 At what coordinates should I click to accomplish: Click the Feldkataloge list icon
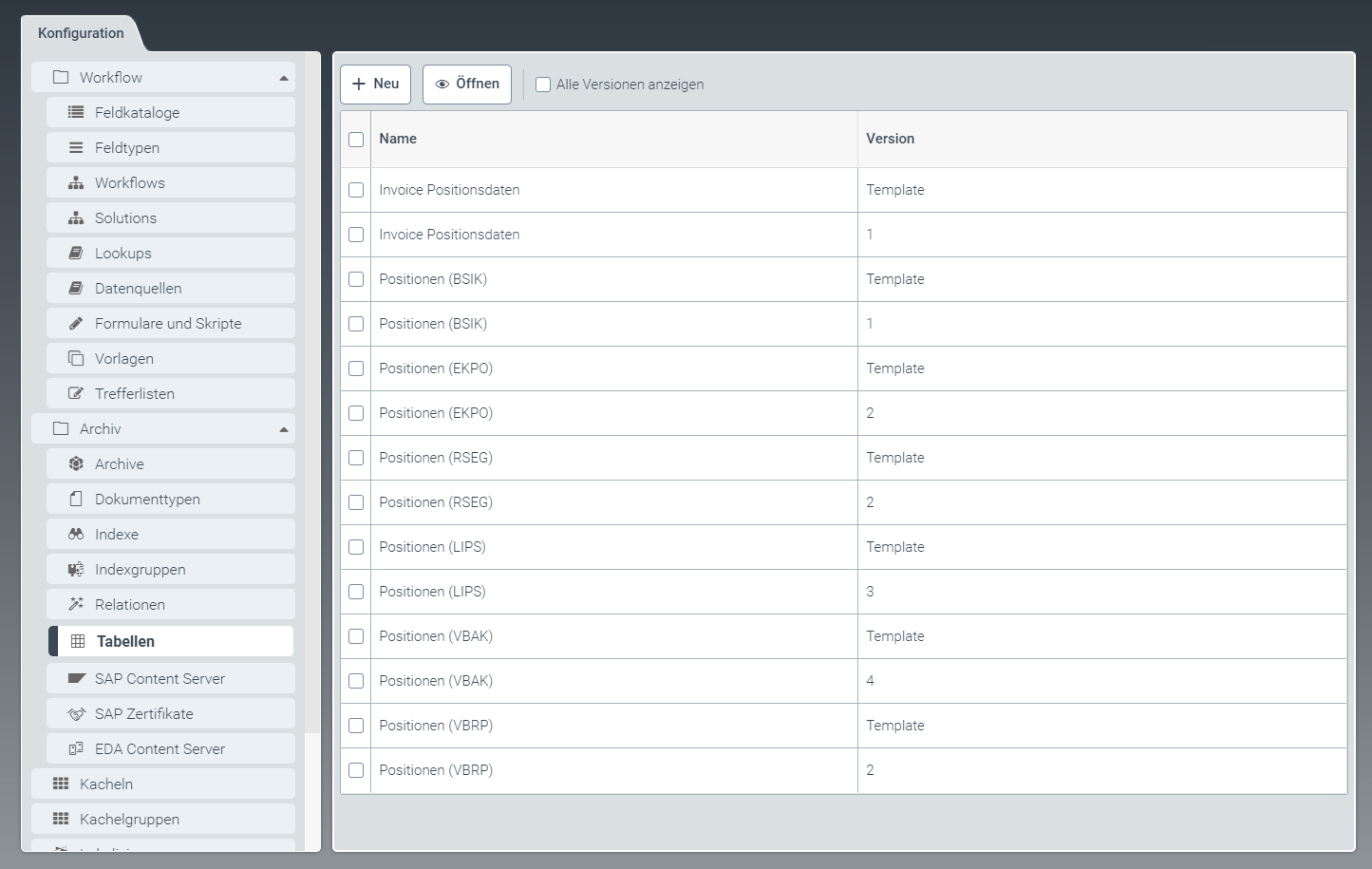[x=76, y=112]
